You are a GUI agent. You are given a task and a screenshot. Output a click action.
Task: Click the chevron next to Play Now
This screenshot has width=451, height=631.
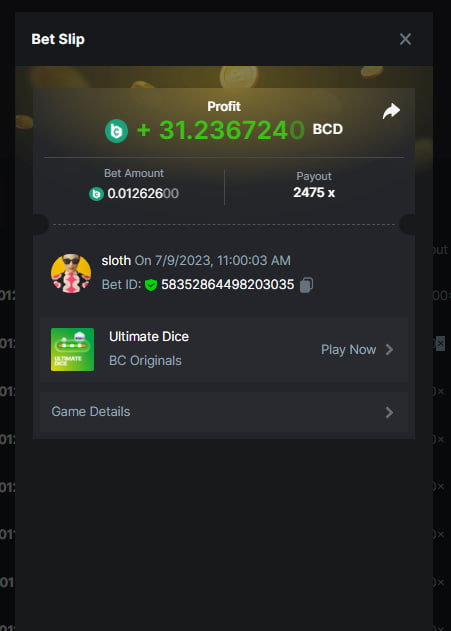tap(389, 350)
